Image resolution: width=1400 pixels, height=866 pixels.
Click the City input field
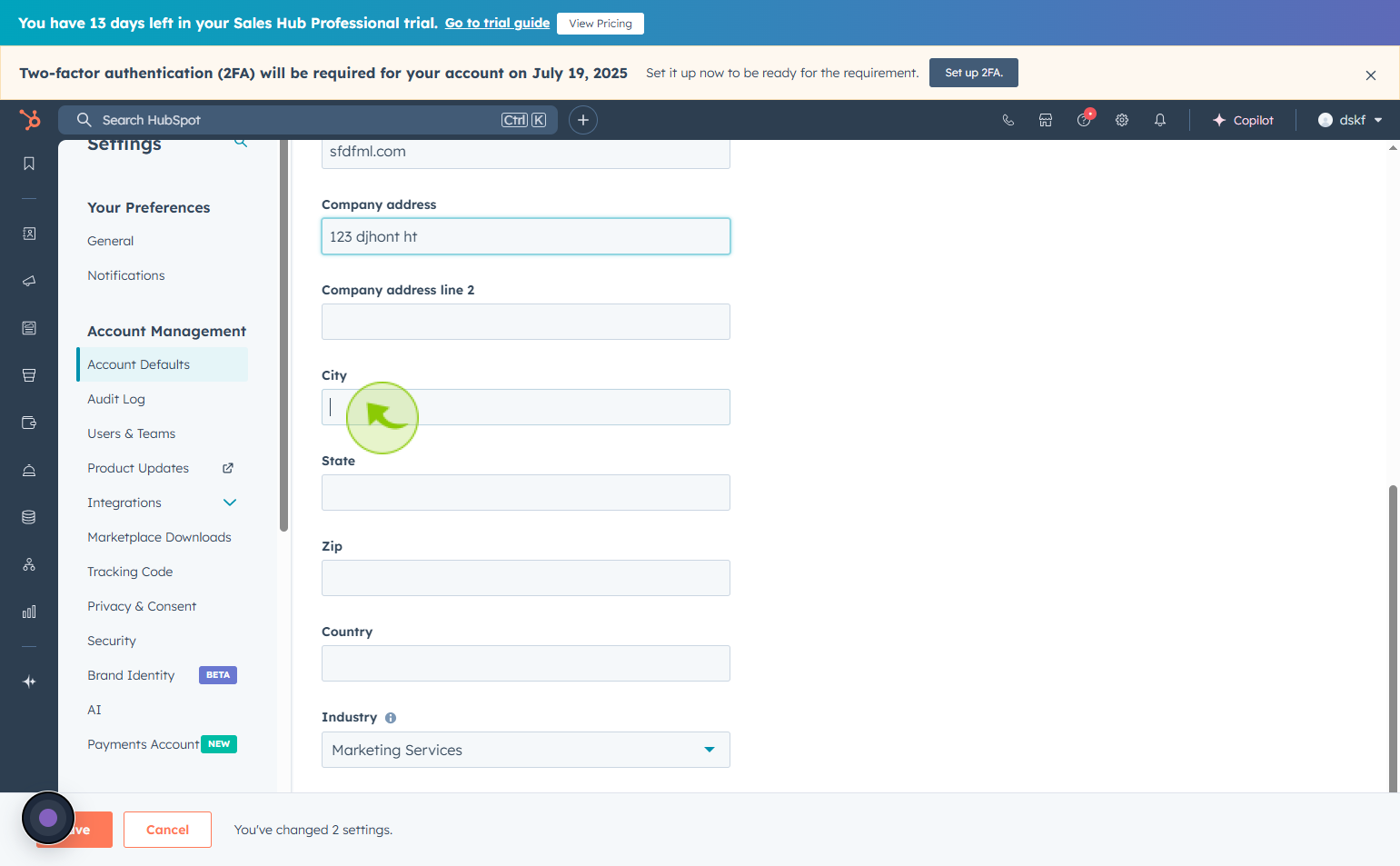(526, 407)
